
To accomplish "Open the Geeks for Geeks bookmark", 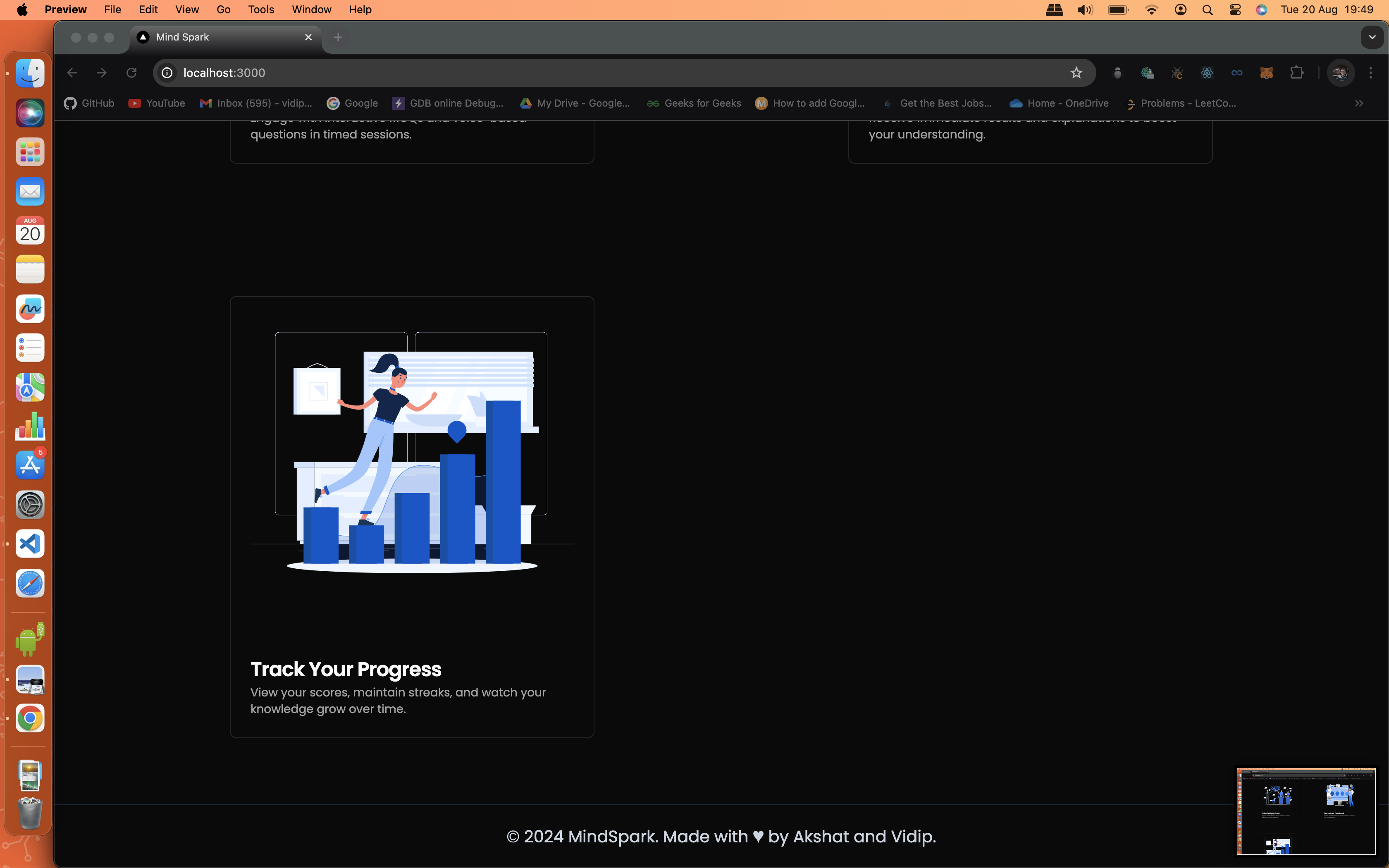I will click(694, 103).
